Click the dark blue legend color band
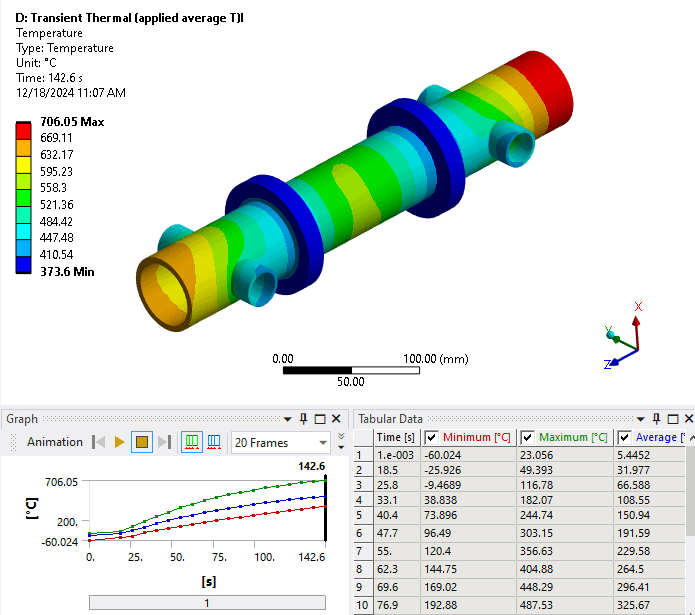Image resolution: width=695 pixels, height=615 pixels. pos(23,265)
